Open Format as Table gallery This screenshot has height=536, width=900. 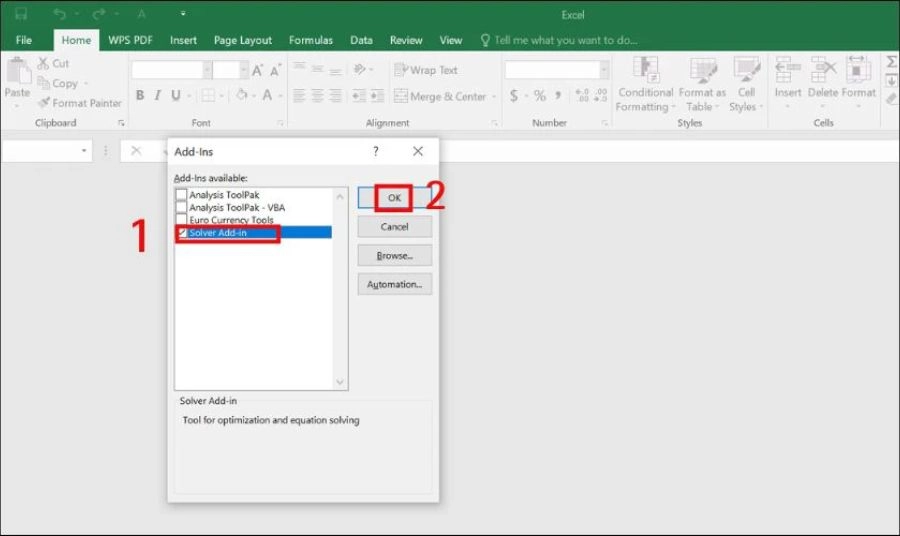(702, 84)
